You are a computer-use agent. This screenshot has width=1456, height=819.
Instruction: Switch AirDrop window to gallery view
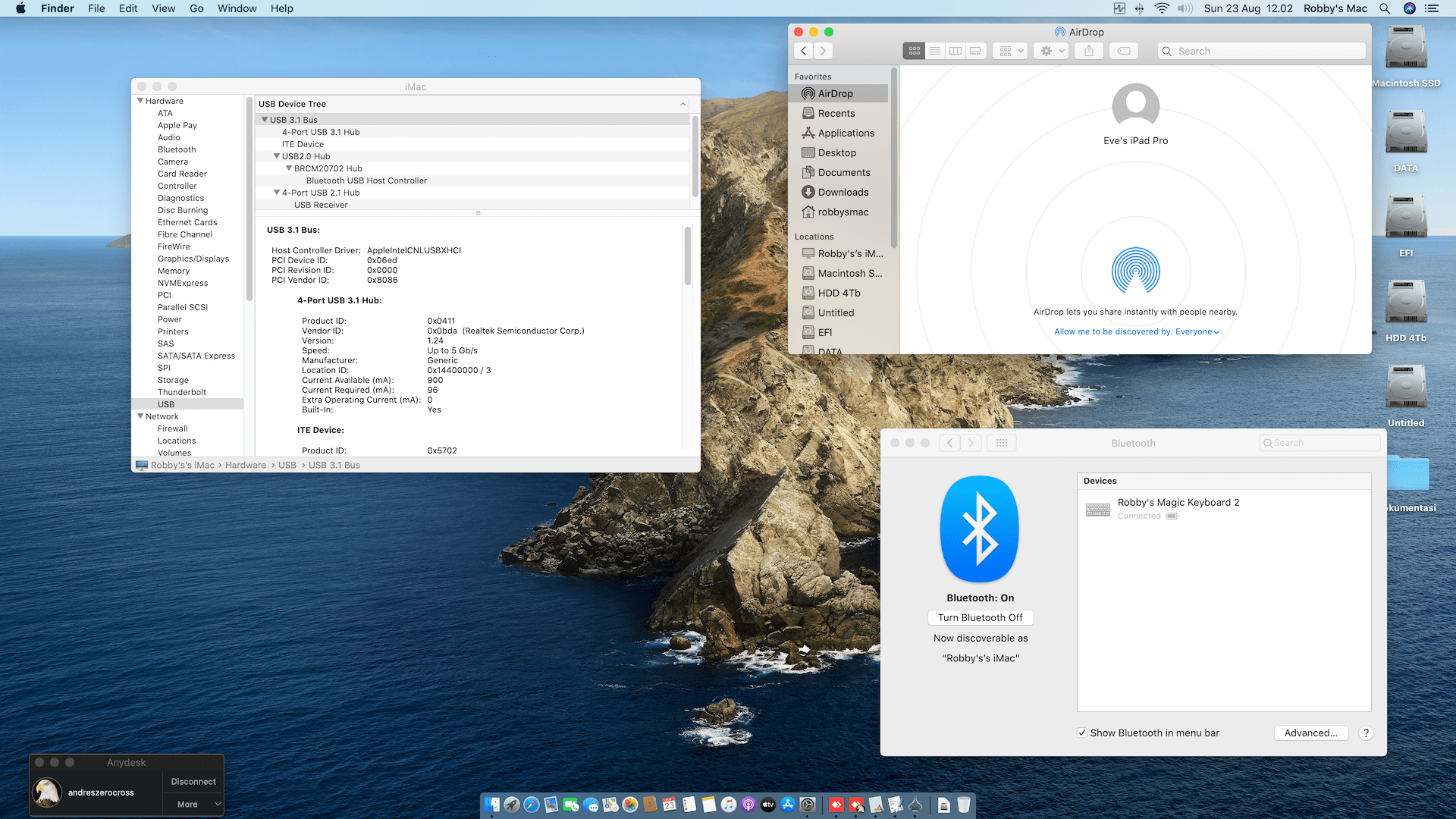pyautogui.click(x=976, y=51)
